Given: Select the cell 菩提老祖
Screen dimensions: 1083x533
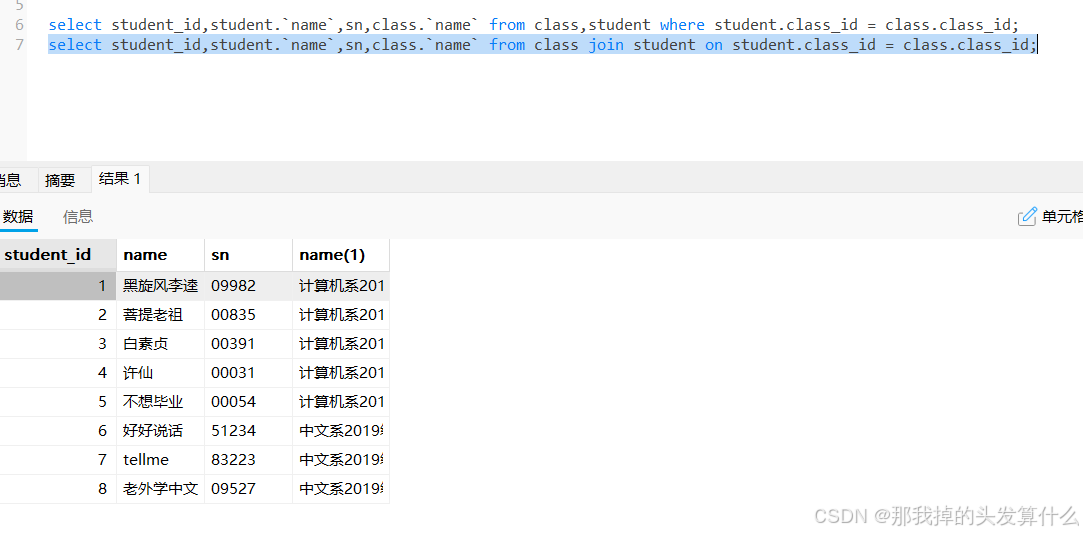Looking at the screenshot, I should [160, 315].
